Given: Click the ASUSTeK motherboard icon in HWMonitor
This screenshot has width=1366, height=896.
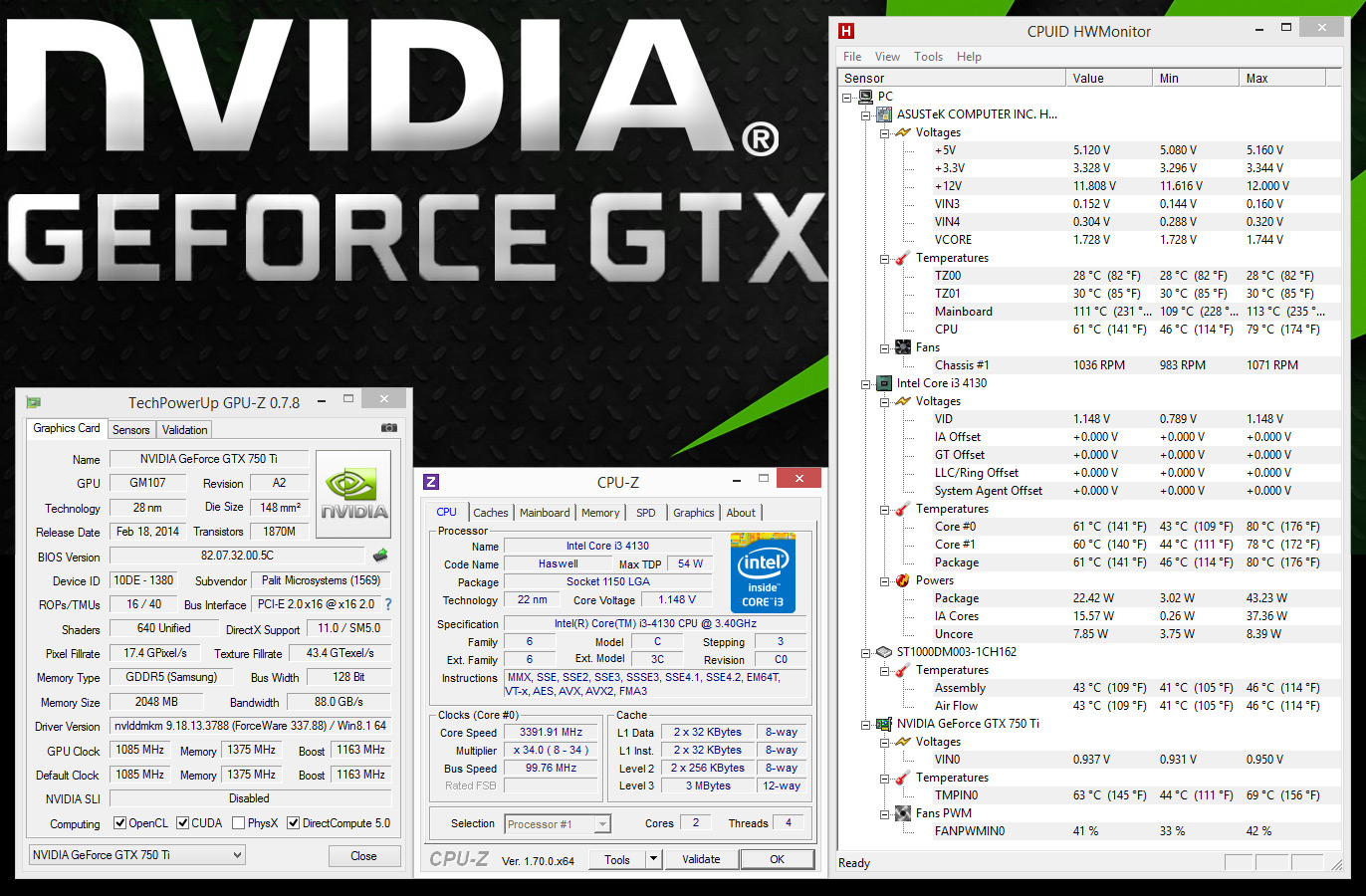Looking at the screenshot, I should [x=883, y=114].
